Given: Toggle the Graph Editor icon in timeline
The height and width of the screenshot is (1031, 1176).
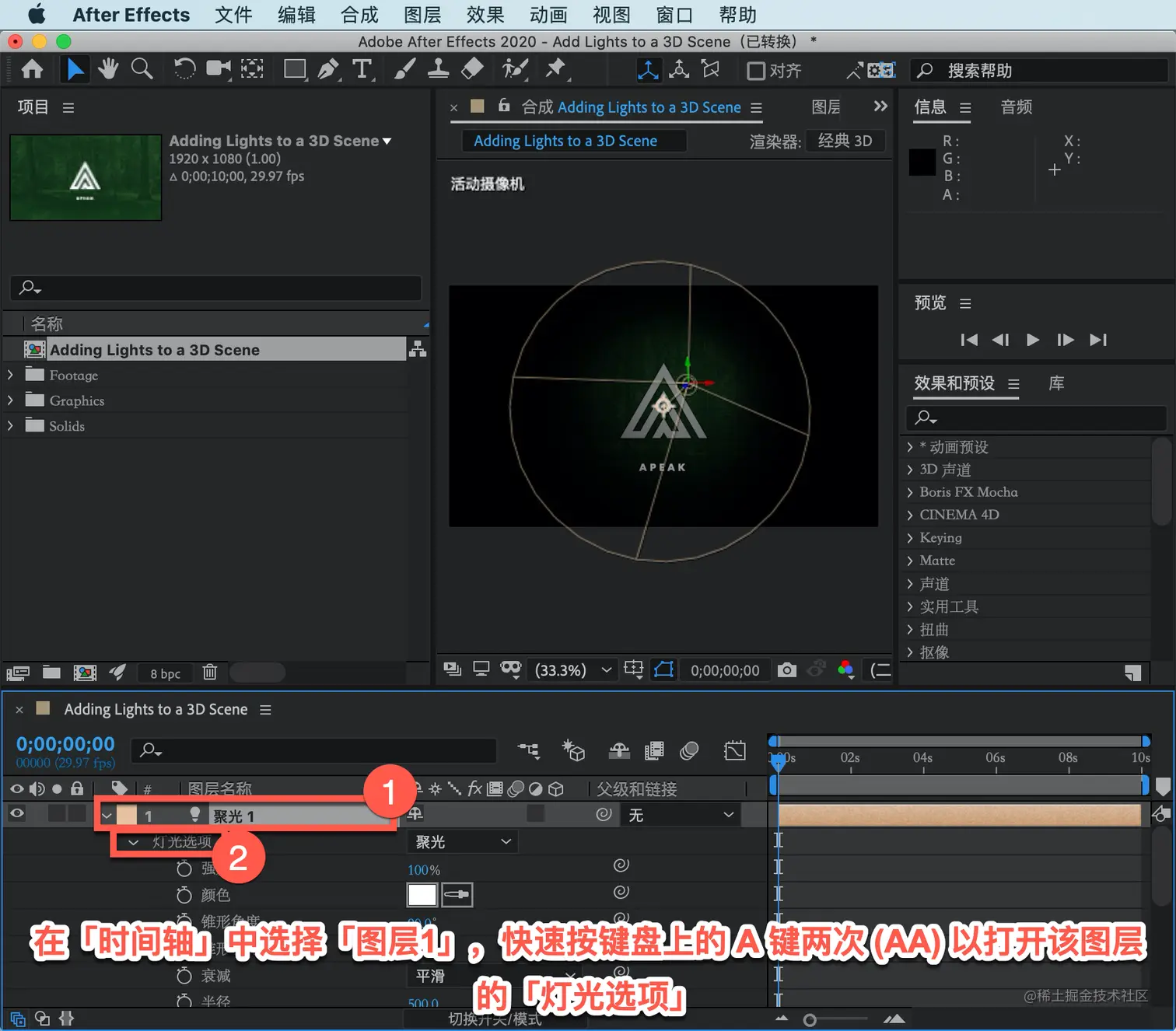Looking at the screenshot, I should [x=734, y=750].
